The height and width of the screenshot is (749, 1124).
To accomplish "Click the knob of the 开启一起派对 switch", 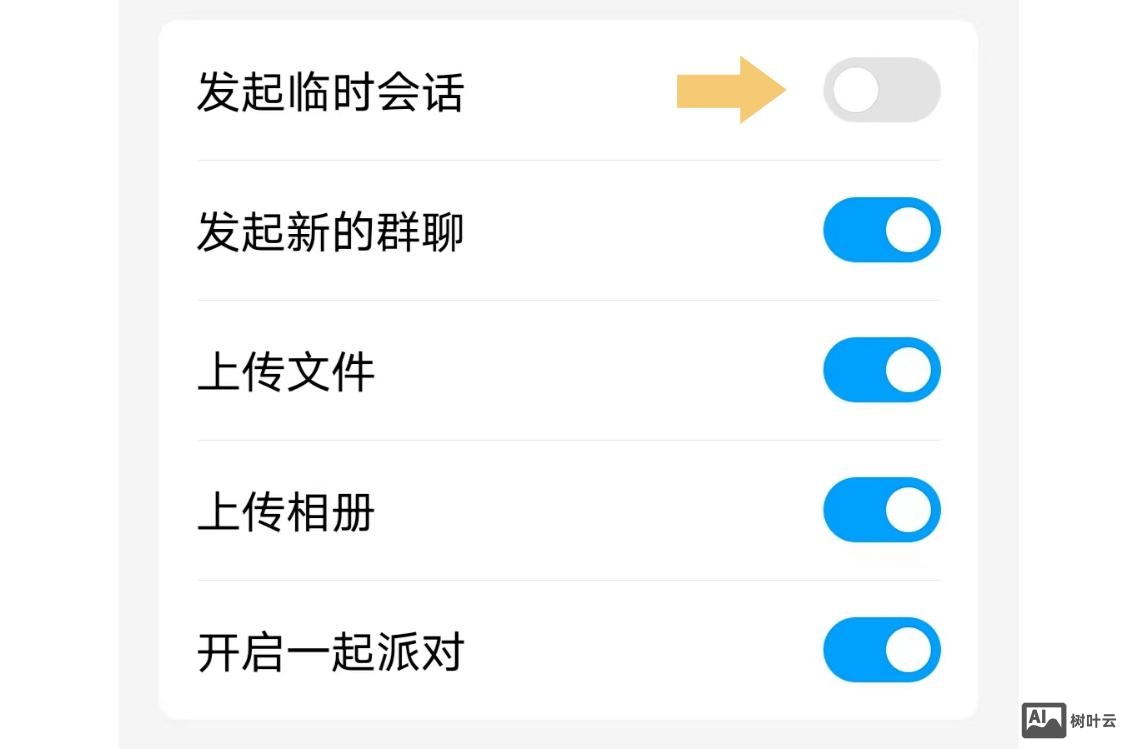I will pyautogui.click(x=908, y=650).
